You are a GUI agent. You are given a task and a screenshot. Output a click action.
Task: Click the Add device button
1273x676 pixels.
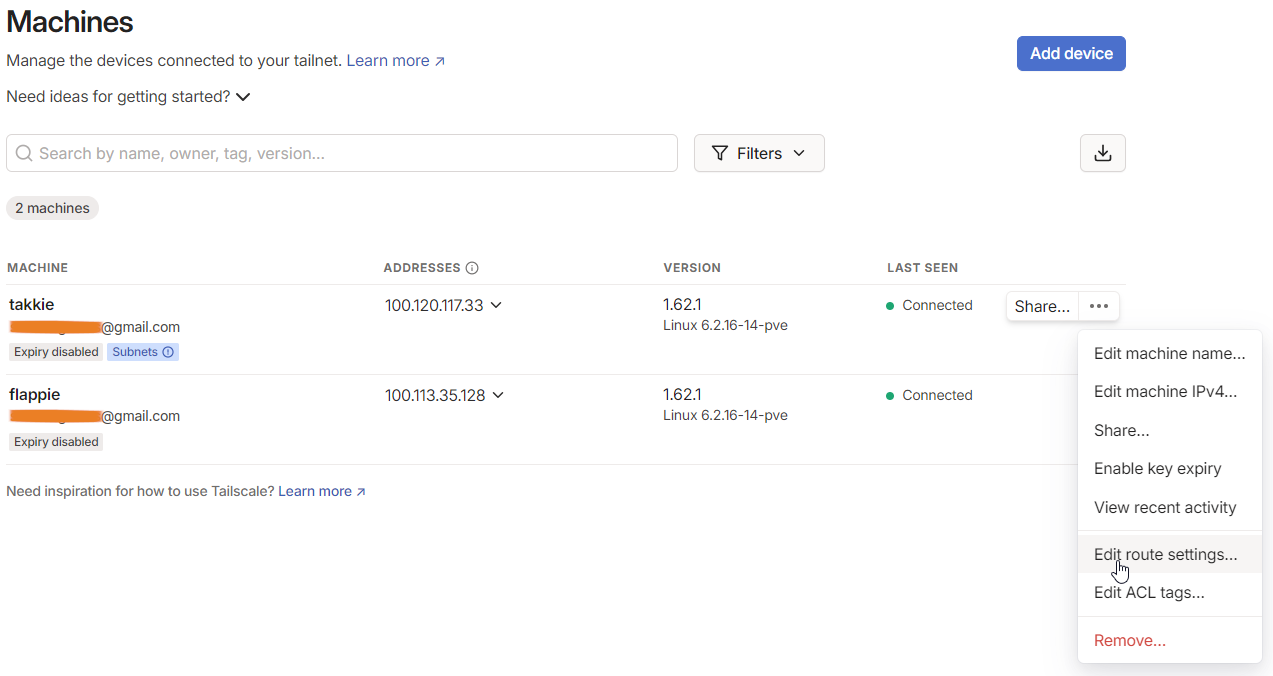click(x=1071, y=54)
